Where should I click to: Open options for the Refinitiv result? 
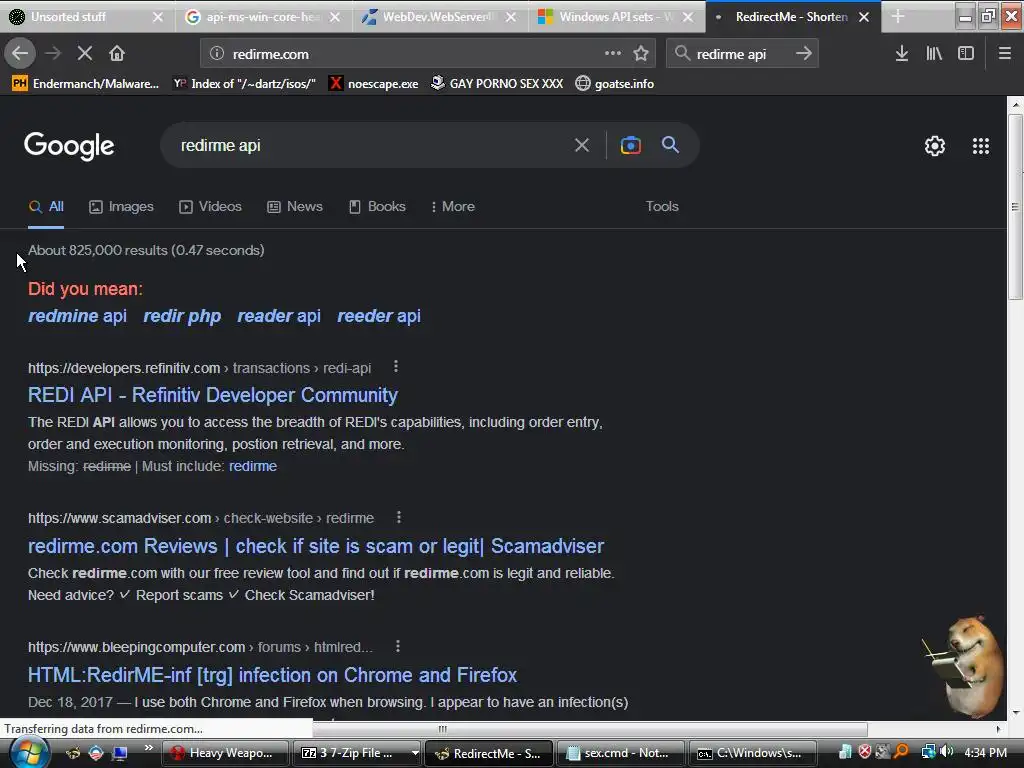click(396, 367)
